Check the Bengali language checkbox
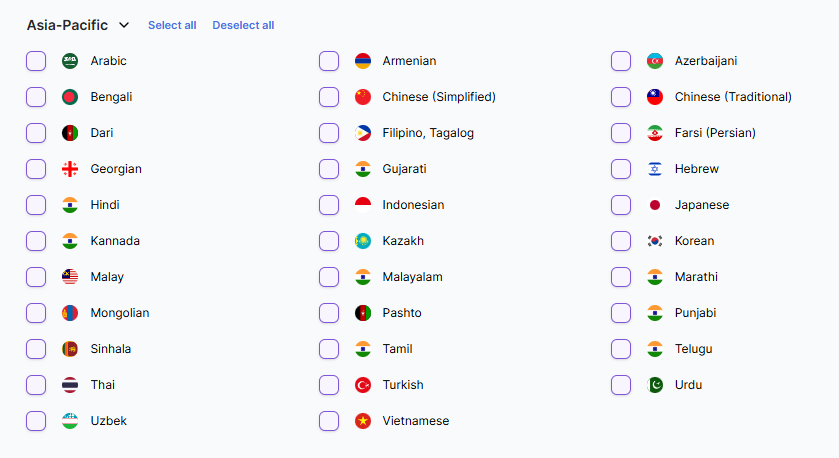This screenshot has width=839, height=458. 36,97
